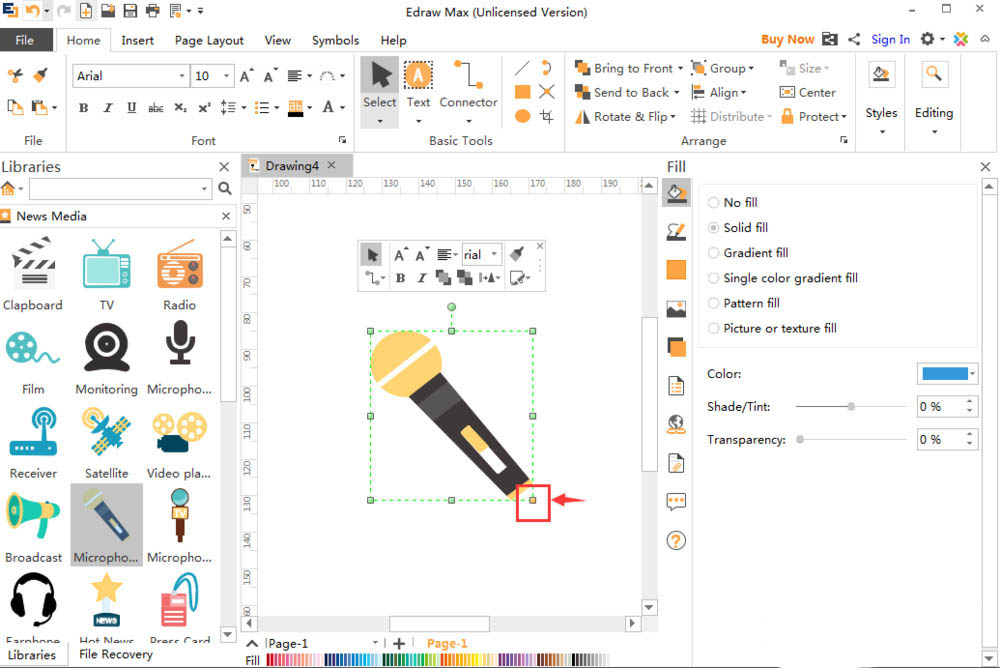
Task: Click the Buy Now link
Action: point(787,39)
